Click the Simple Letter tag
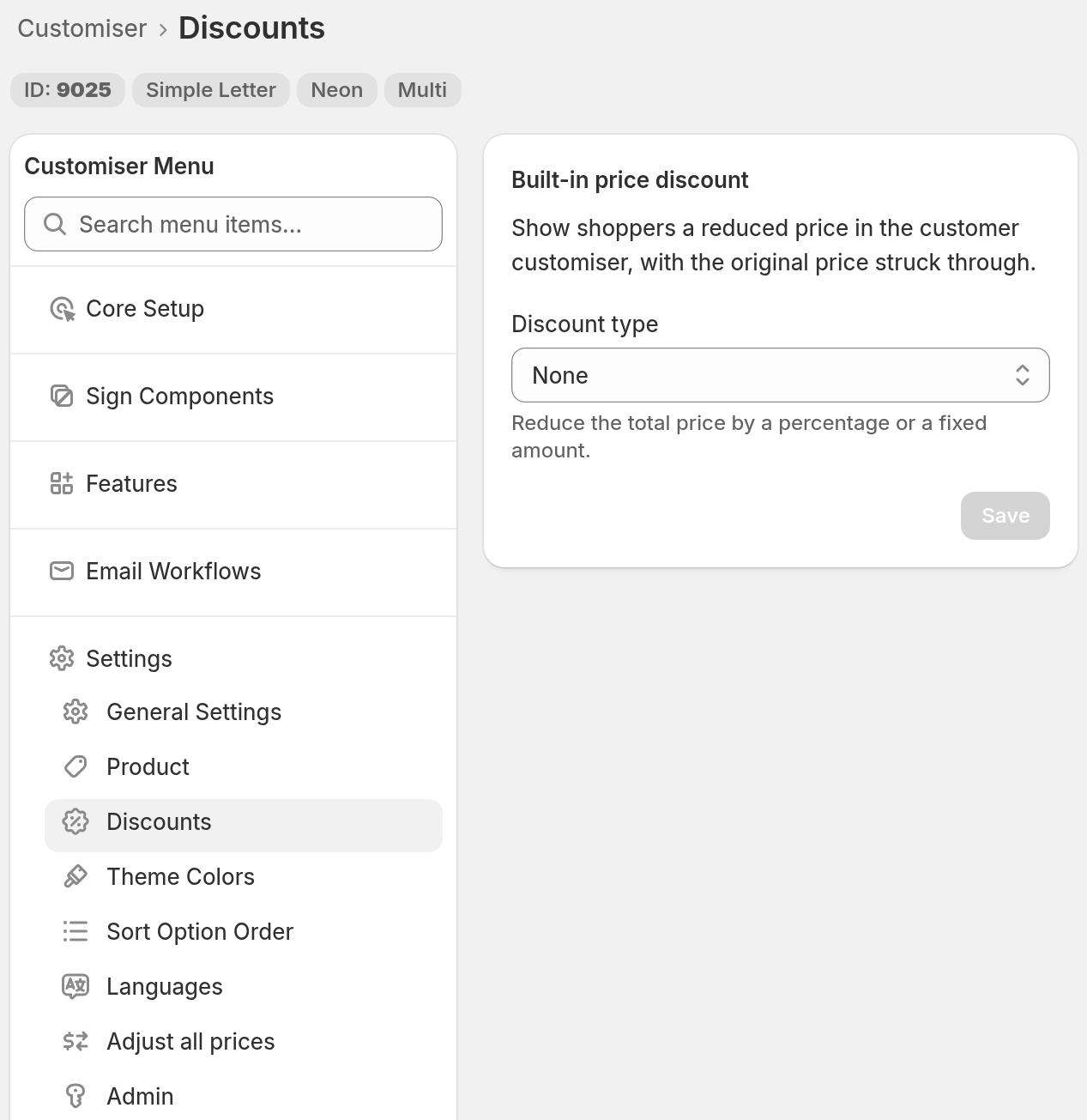 (211, 90)
